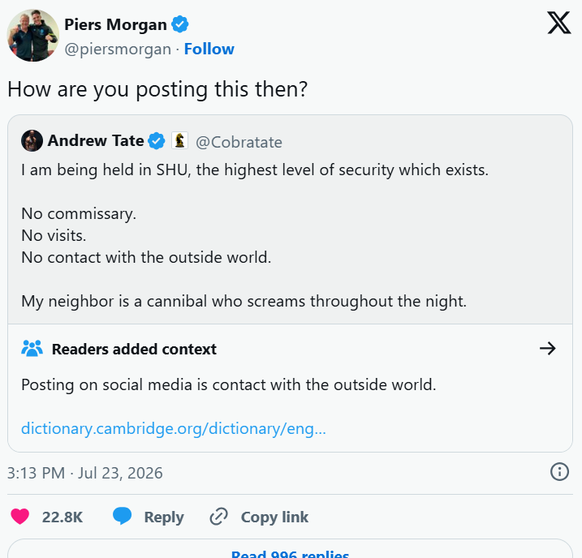Open the dictionary.cambridge.org link

pyautogui.click(x=173, y=428)
